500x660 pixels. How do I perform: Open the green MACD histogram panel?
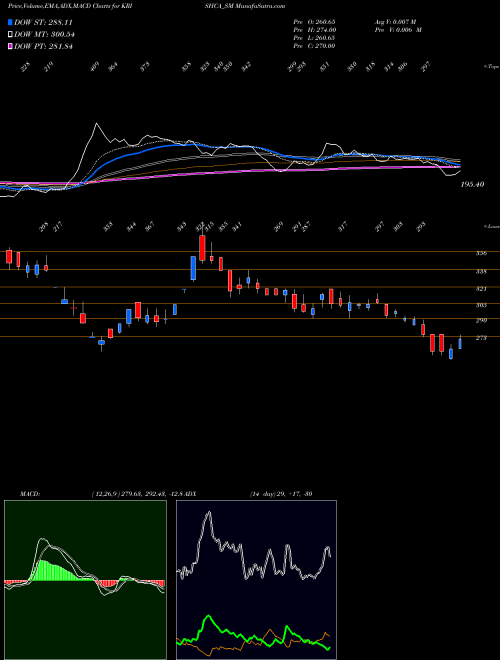coord(85,580)
